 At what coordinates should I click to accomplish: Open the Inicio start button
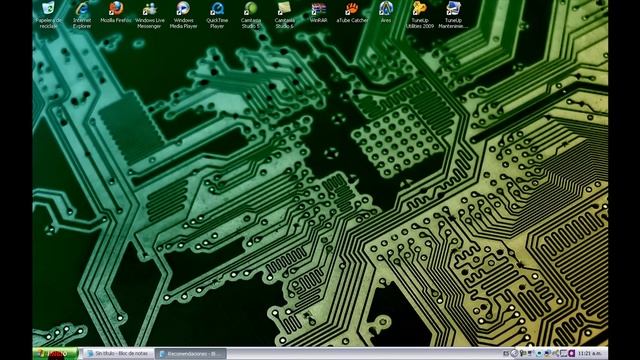[55, 353]
